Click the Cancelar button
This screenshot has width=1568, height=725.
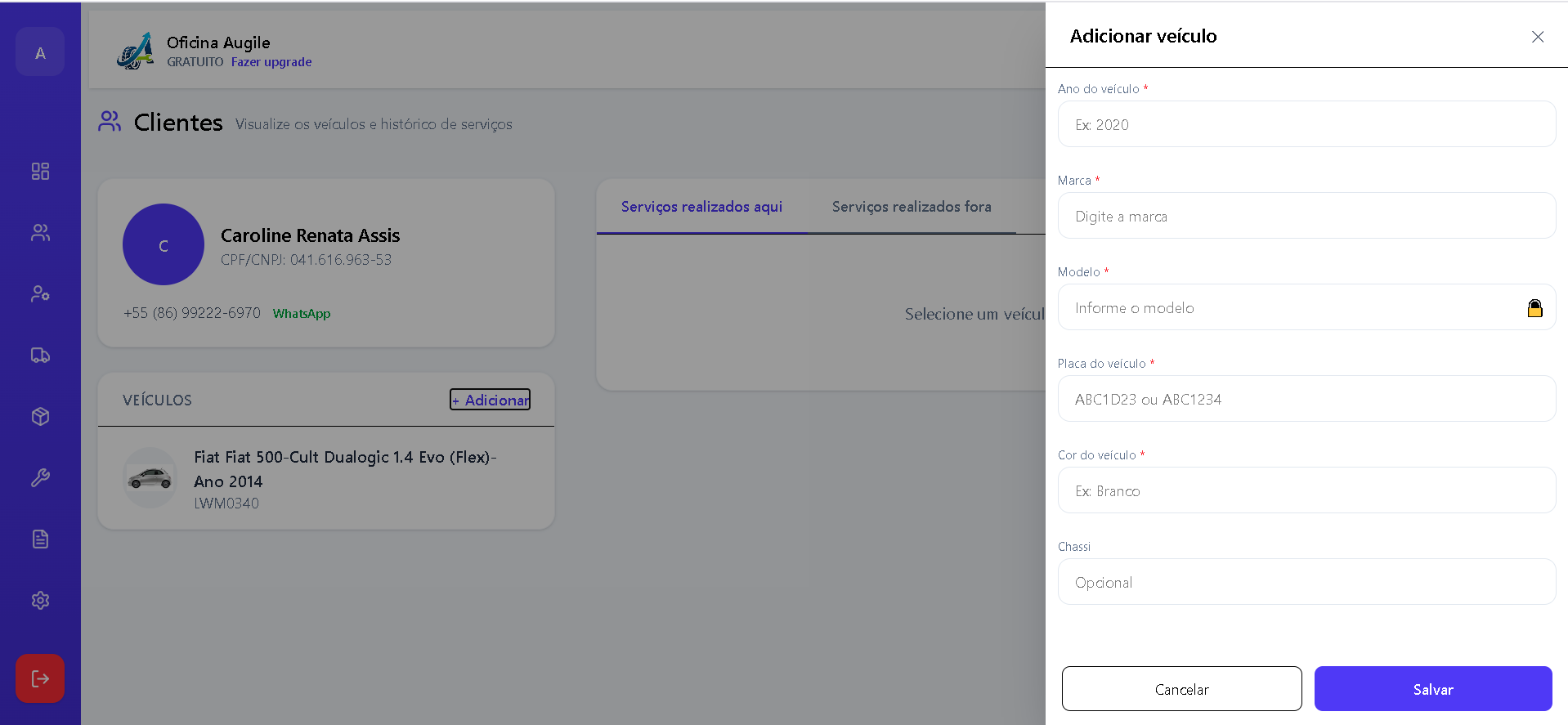[x=1181, y=689]
